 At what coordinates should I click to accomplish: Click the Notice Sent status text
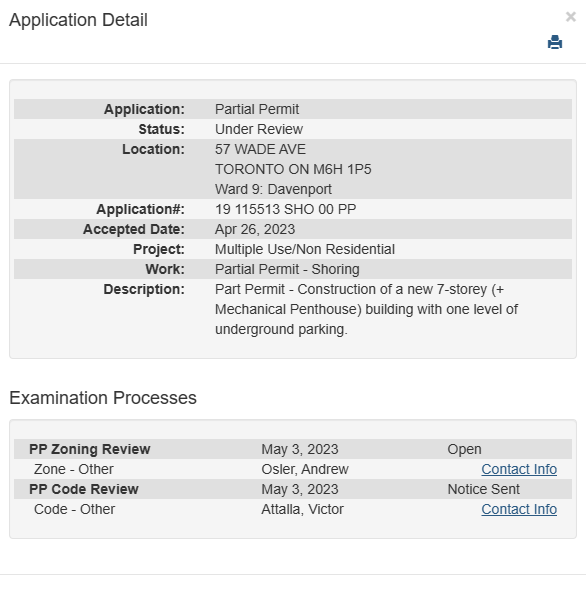coord(484,489)
